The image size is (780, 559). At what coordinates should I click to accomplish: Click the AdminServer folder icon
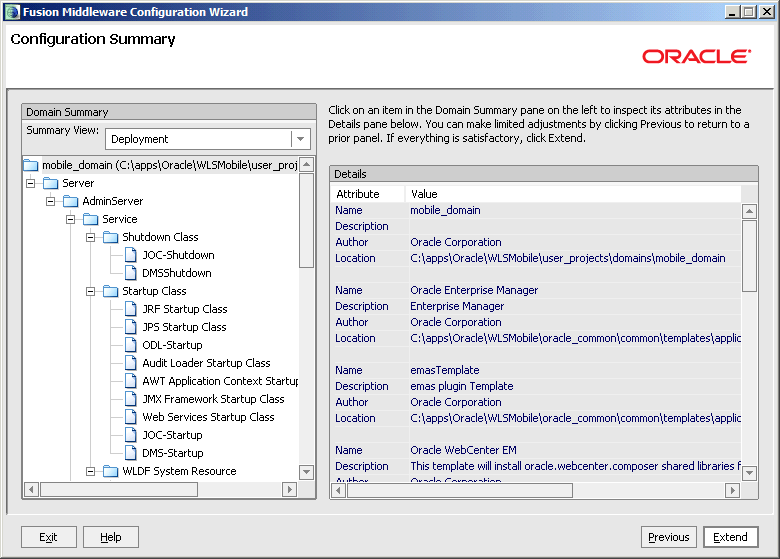pyautogui.click(x=71, y=201)
